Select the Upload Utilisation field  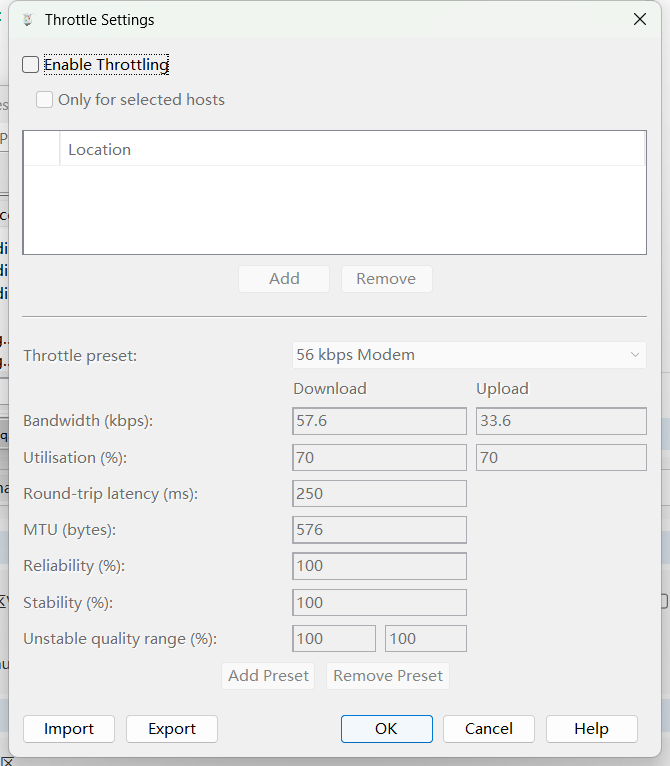pos(560,458)
